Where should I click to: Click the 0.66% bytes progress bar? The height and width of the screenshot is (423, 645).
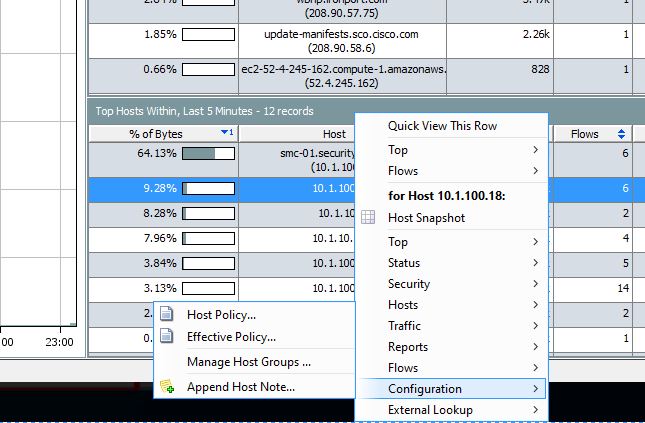coord(209,69)
